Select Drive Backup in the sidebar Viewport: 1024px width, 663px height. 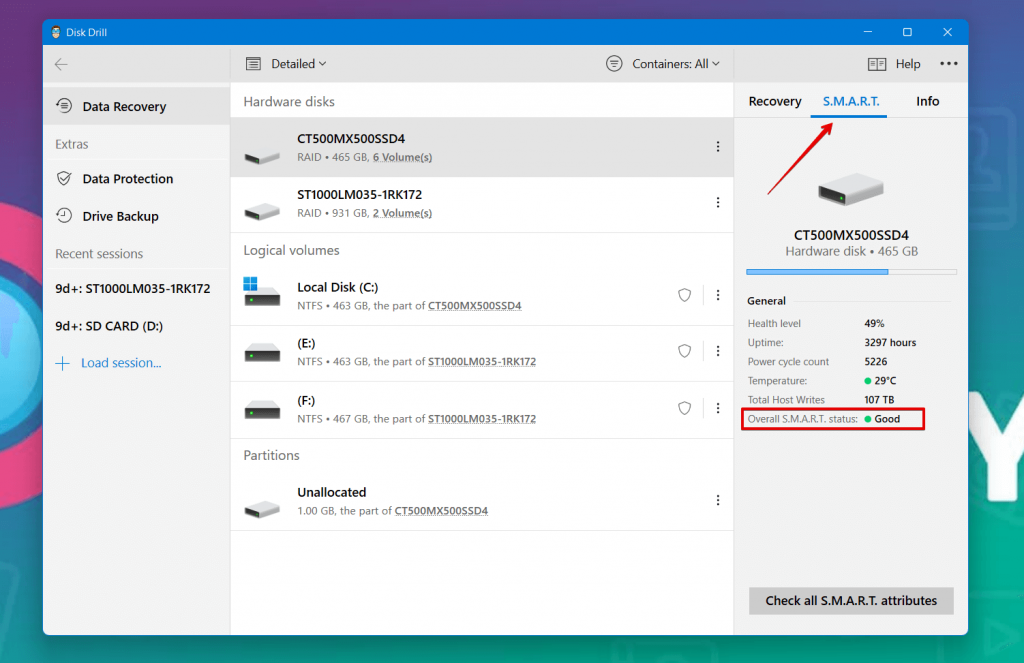tap(120, 216)
